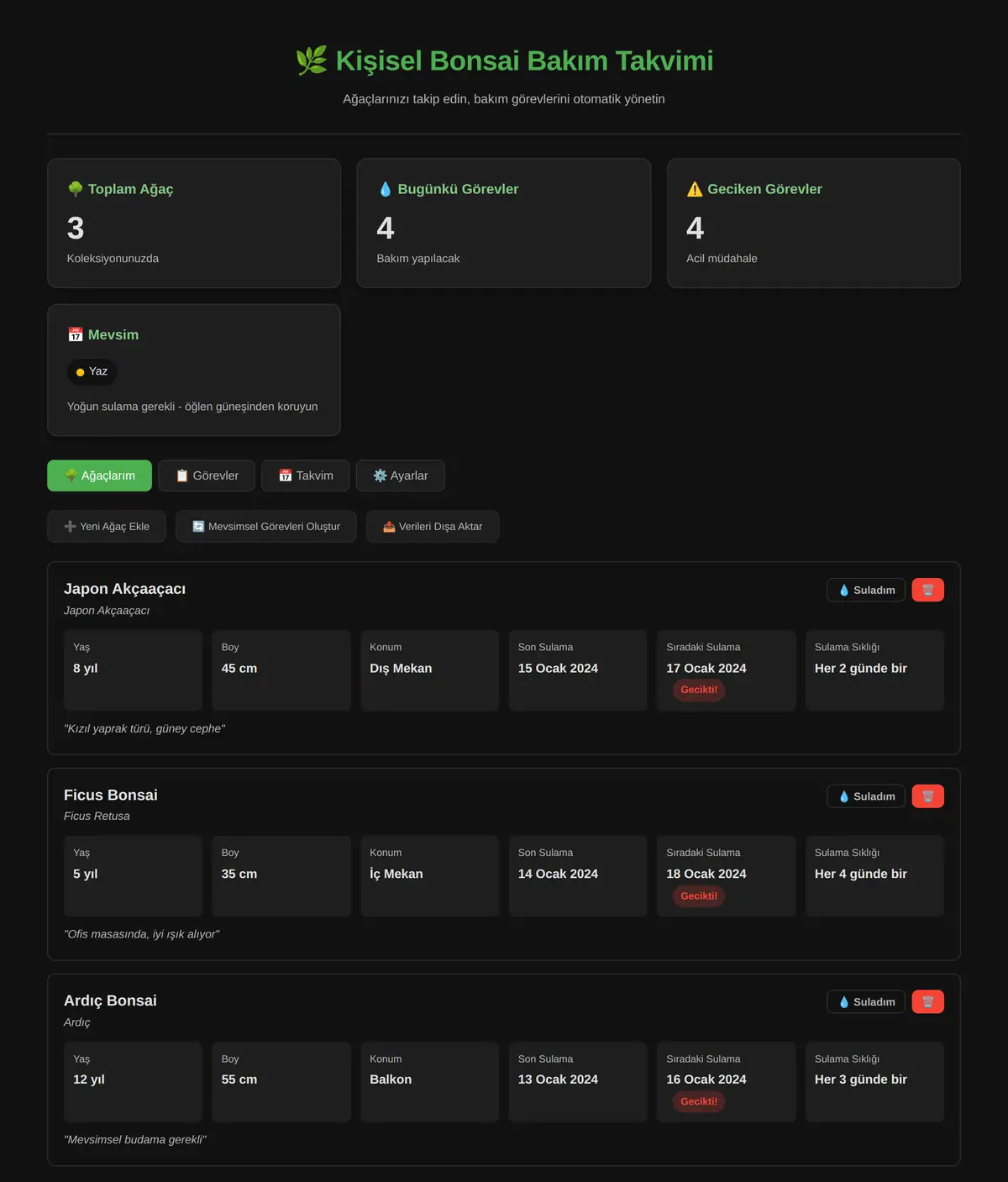Viewport: 1008px width, 1182px height.
Task: Click the Ardıç Bonsai tree title
Action: (x=110, y=1001)
